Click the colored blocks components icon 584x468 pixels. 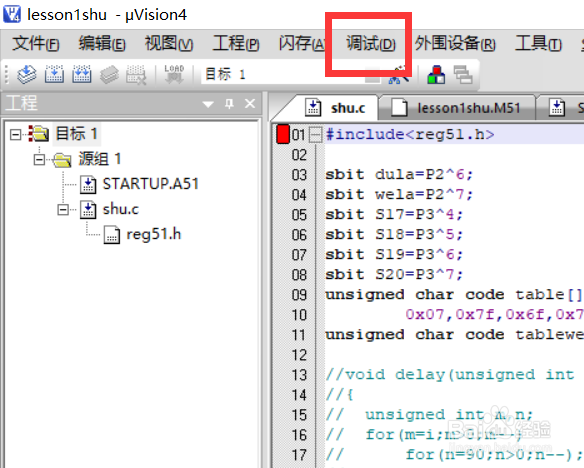click(436, 74)
